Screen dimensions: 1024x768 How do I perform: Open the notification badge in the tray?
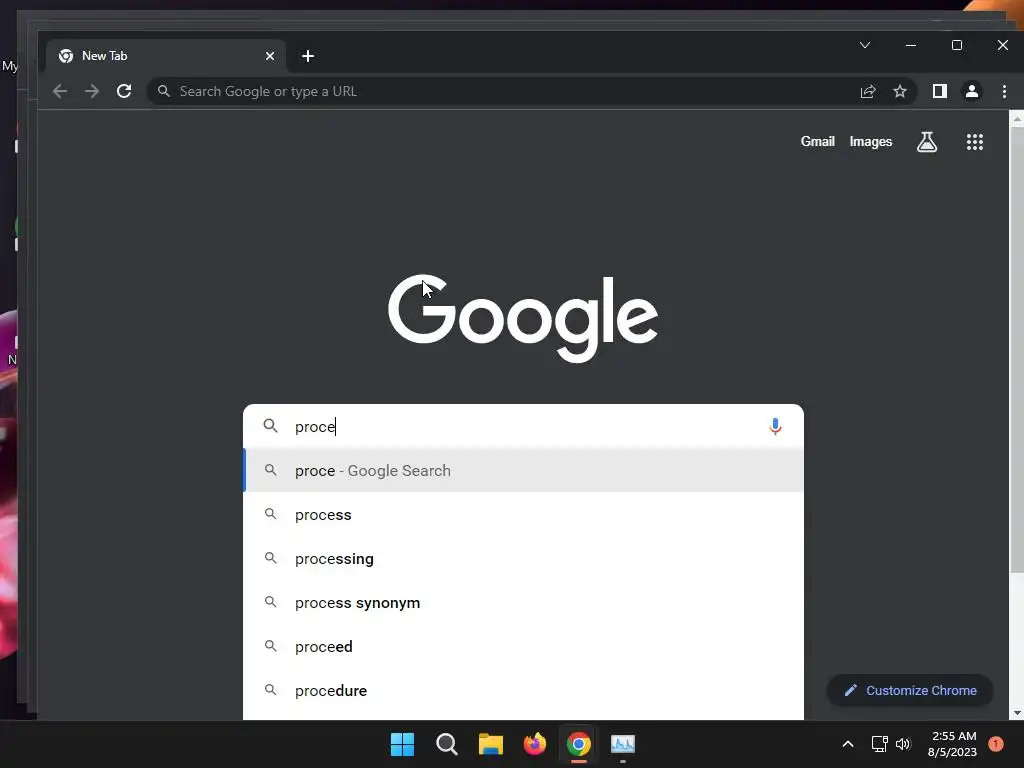pyautogui.click(x=996, y=744)
